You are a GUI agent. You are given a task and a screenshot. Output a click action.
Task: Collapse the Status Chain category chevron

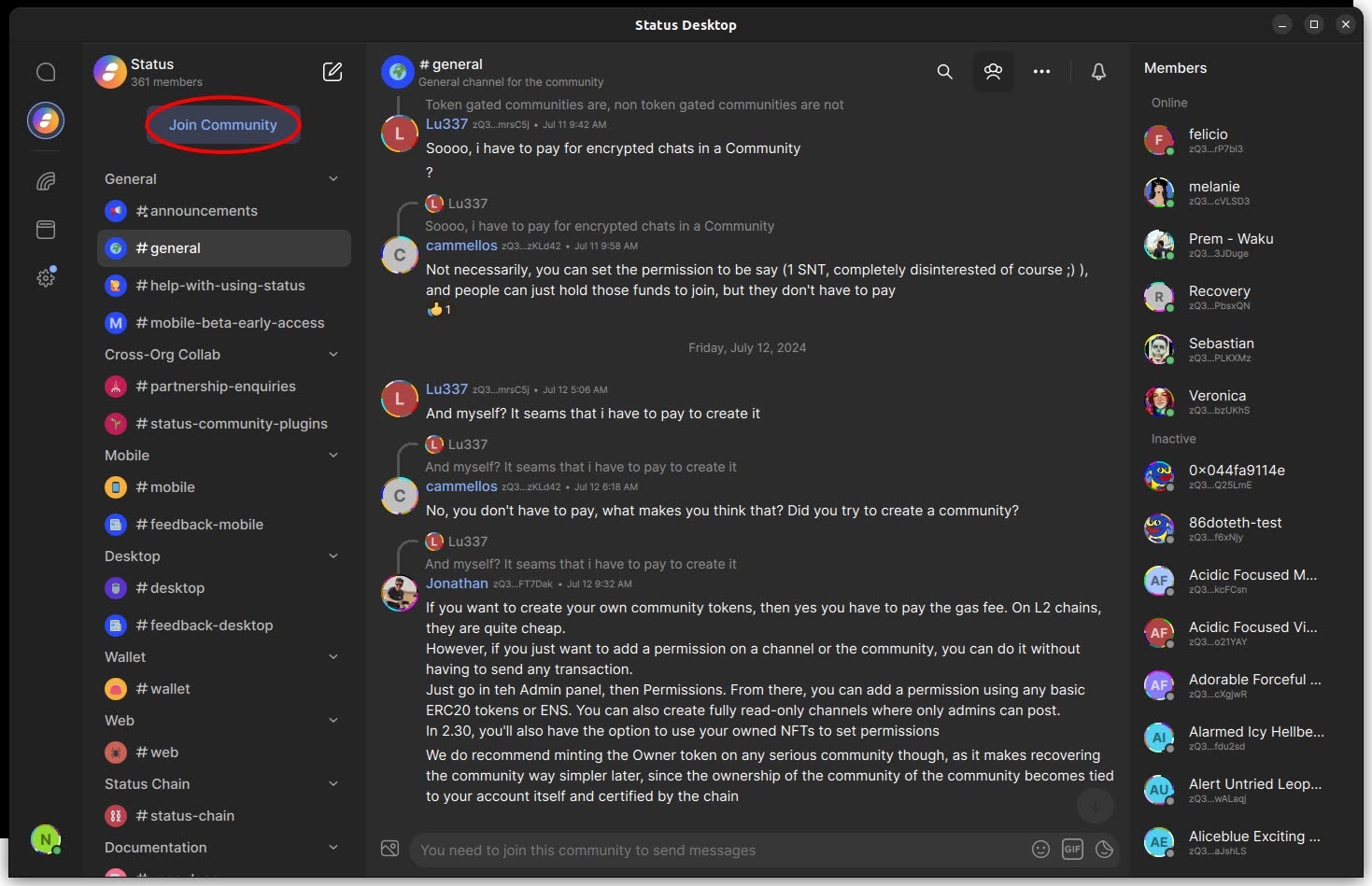point(333,784)
